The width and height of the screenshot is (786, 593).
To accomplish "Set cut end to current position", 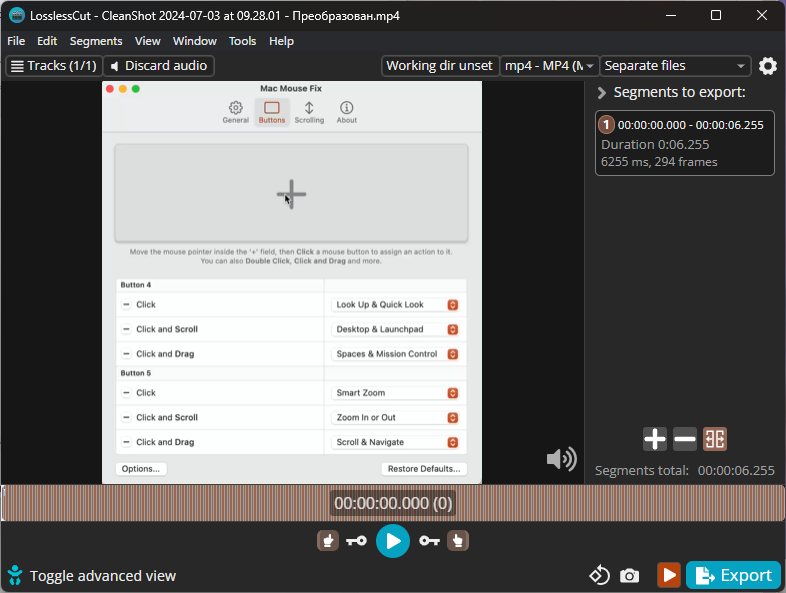I will 458,541.
